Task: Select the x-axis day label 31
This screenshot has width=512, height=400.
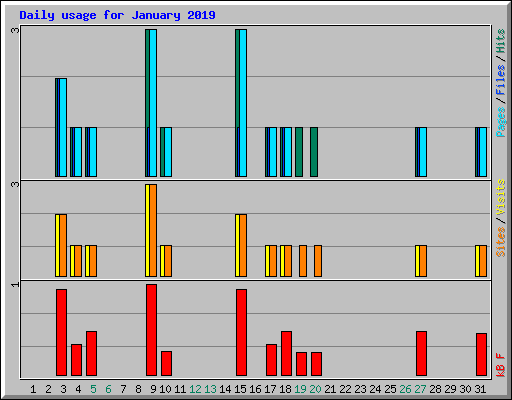Action: click(480, 389)
